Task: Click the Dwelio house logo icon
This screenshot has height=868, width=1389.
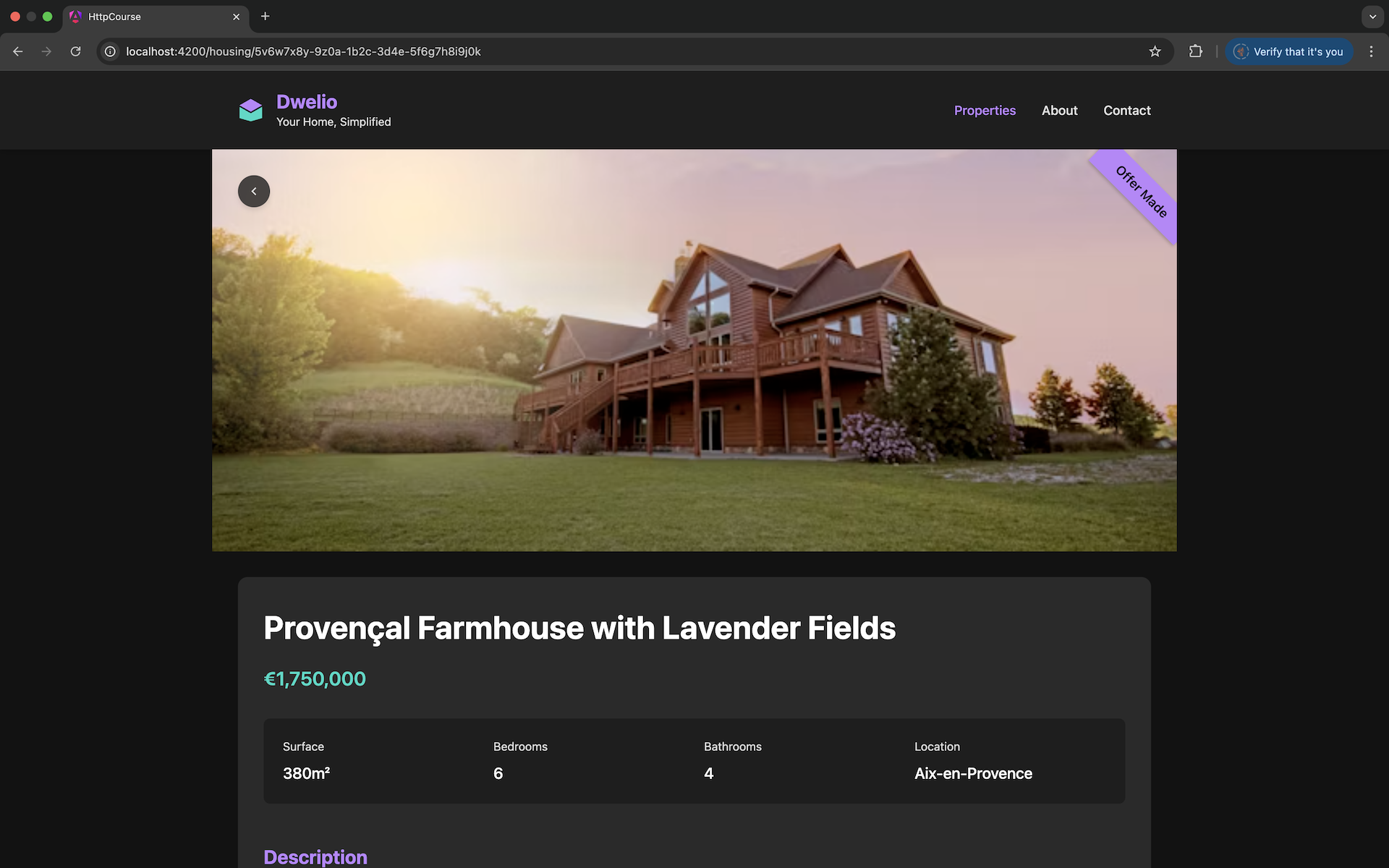Action: click(x=251, y=110)
